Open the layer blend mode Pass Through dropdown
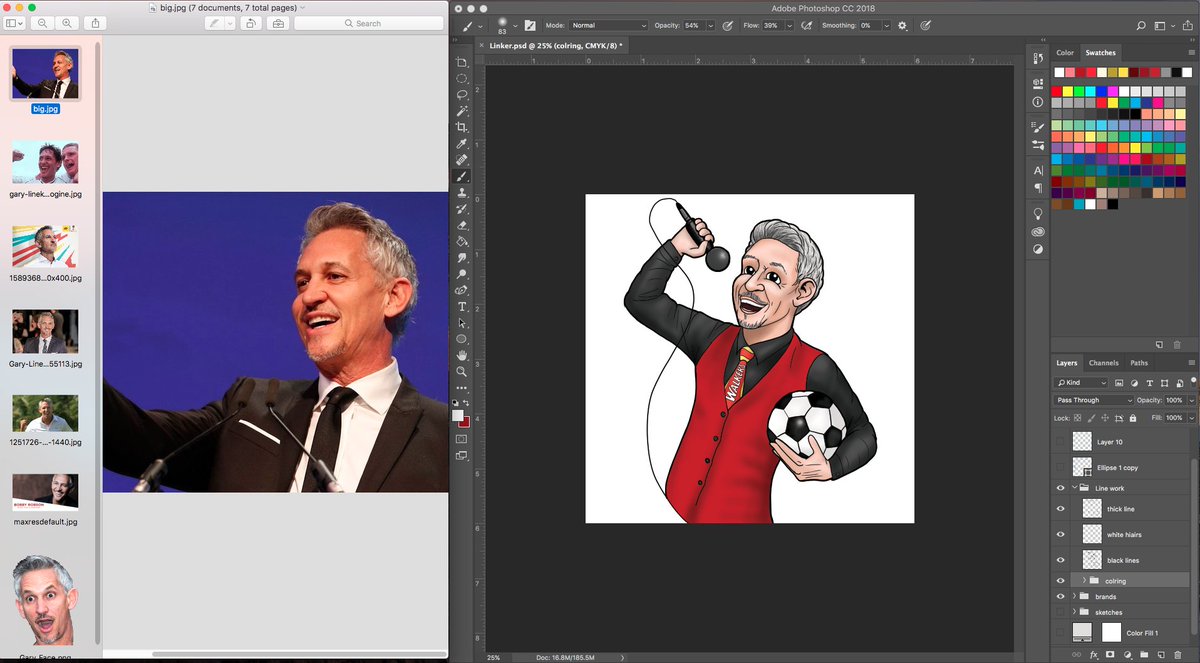Screen dimensions: 1200x663 pos(1095,400)
